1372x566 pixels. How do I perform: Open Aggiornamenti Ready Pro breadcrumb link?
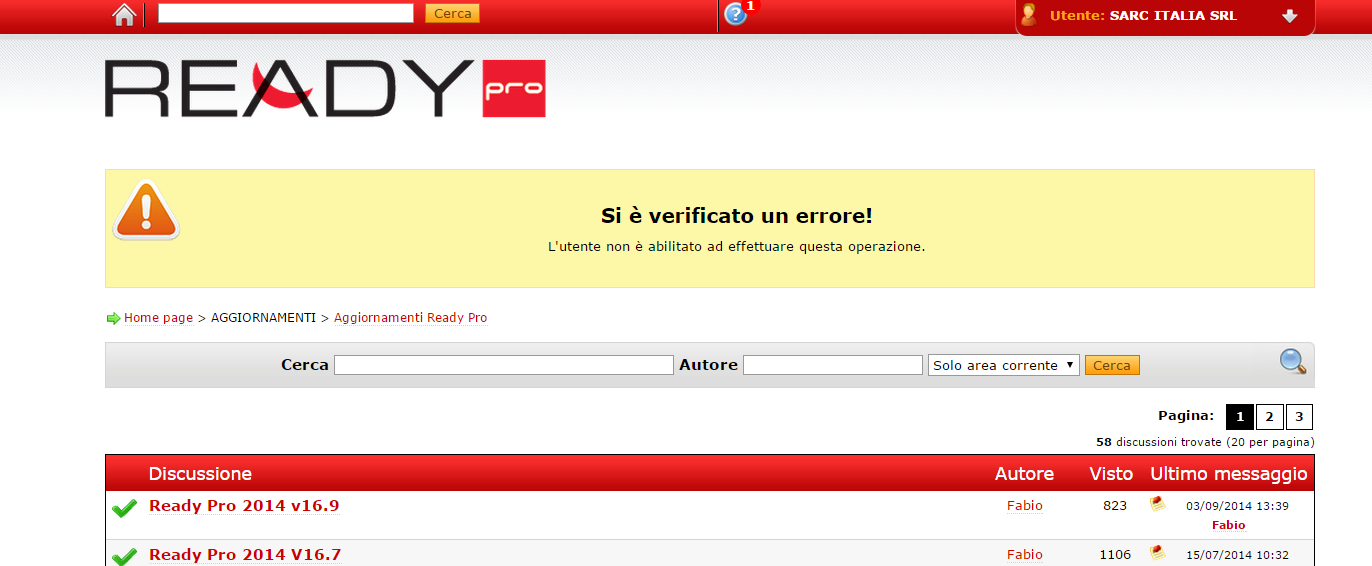point(411,318)
